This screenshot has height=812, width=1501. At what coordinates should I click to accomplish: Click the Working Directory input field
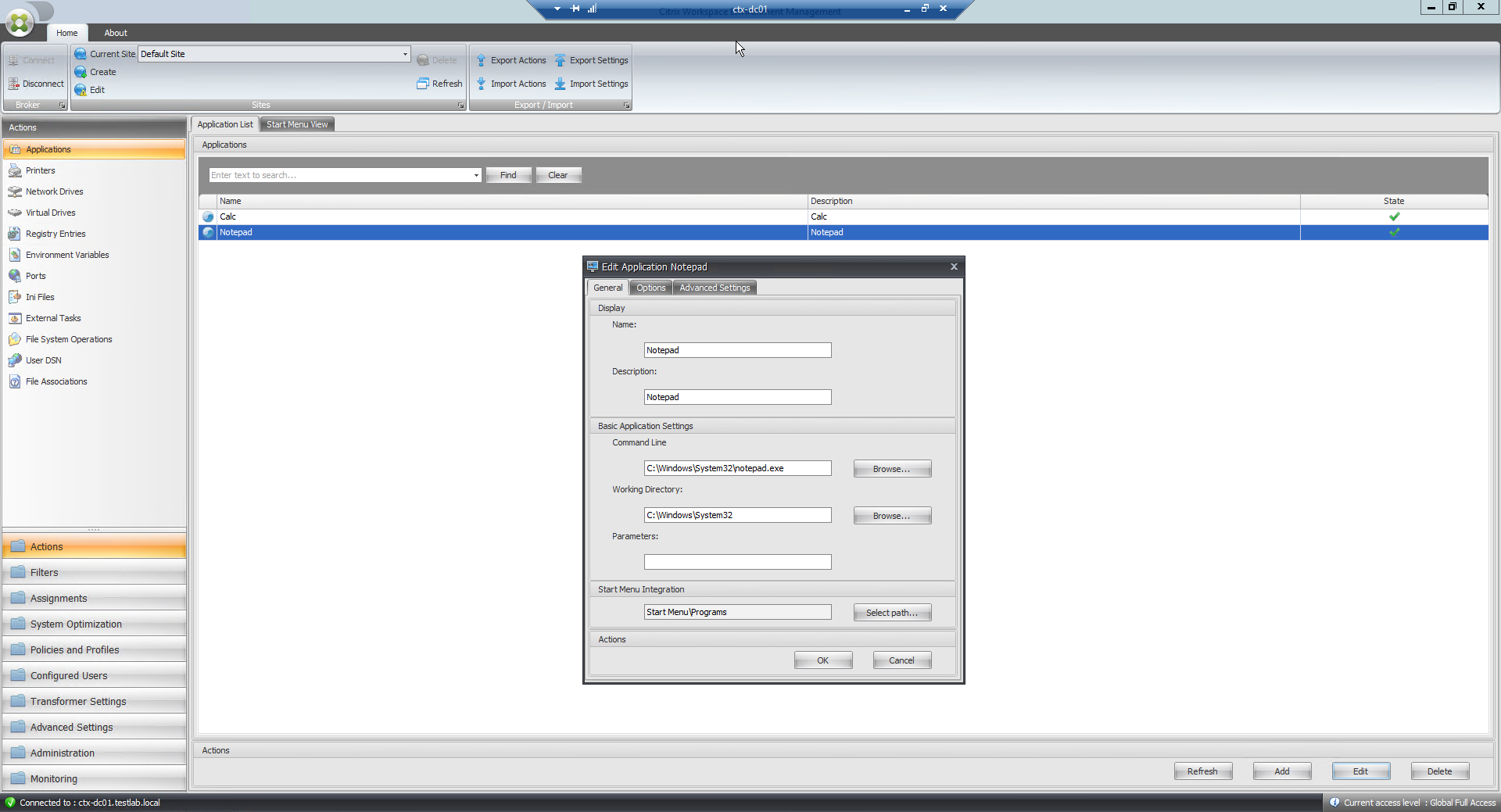[738, 515]
